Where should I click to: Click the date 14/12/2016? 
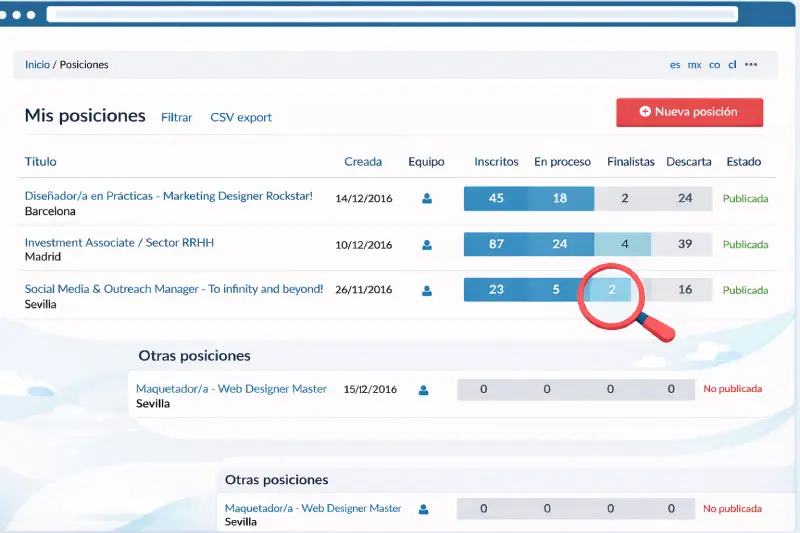(x=364, y=198)
